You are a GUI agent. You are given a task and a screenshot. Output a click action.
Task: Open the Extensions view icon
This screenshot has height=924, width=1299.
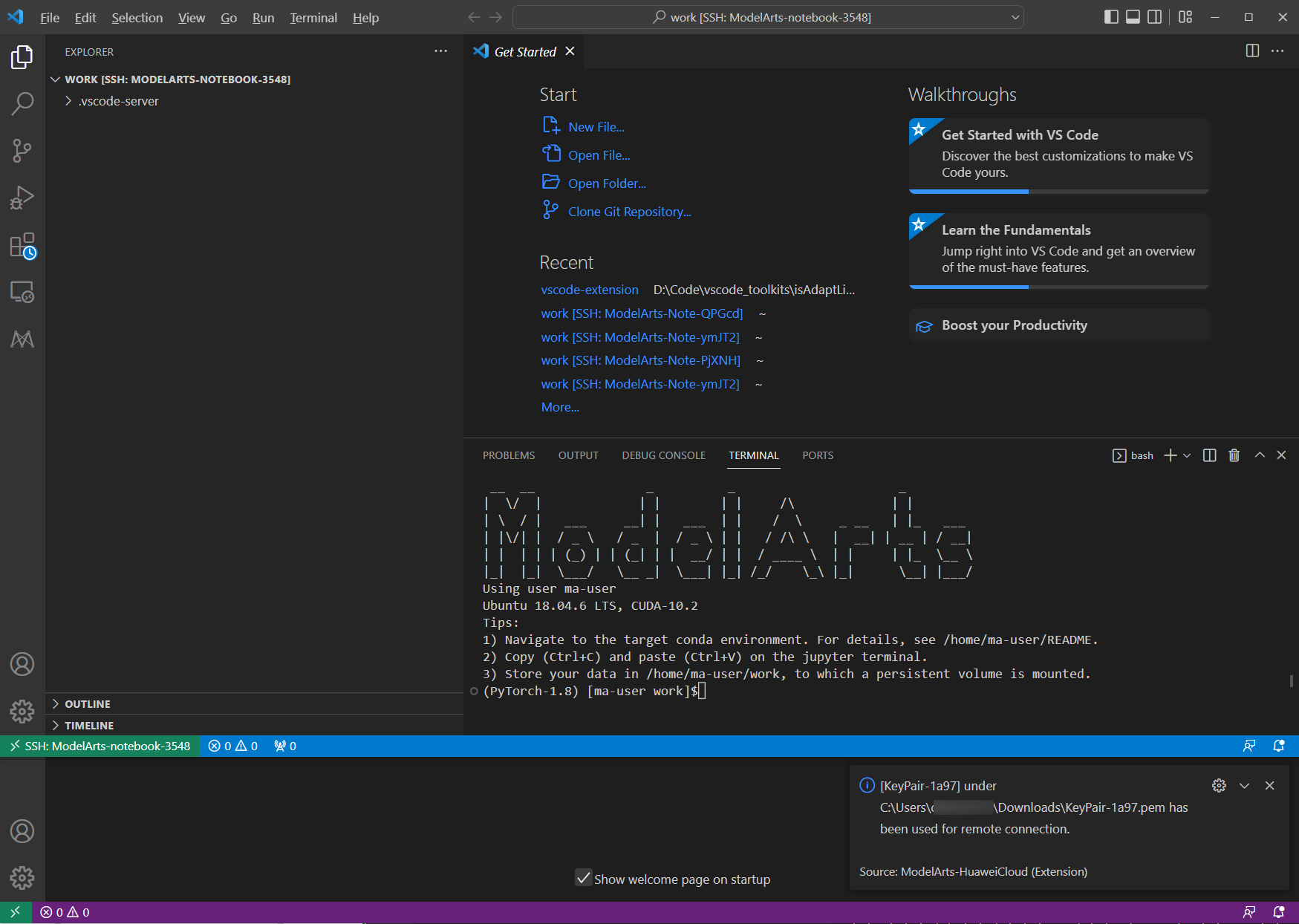22,245
